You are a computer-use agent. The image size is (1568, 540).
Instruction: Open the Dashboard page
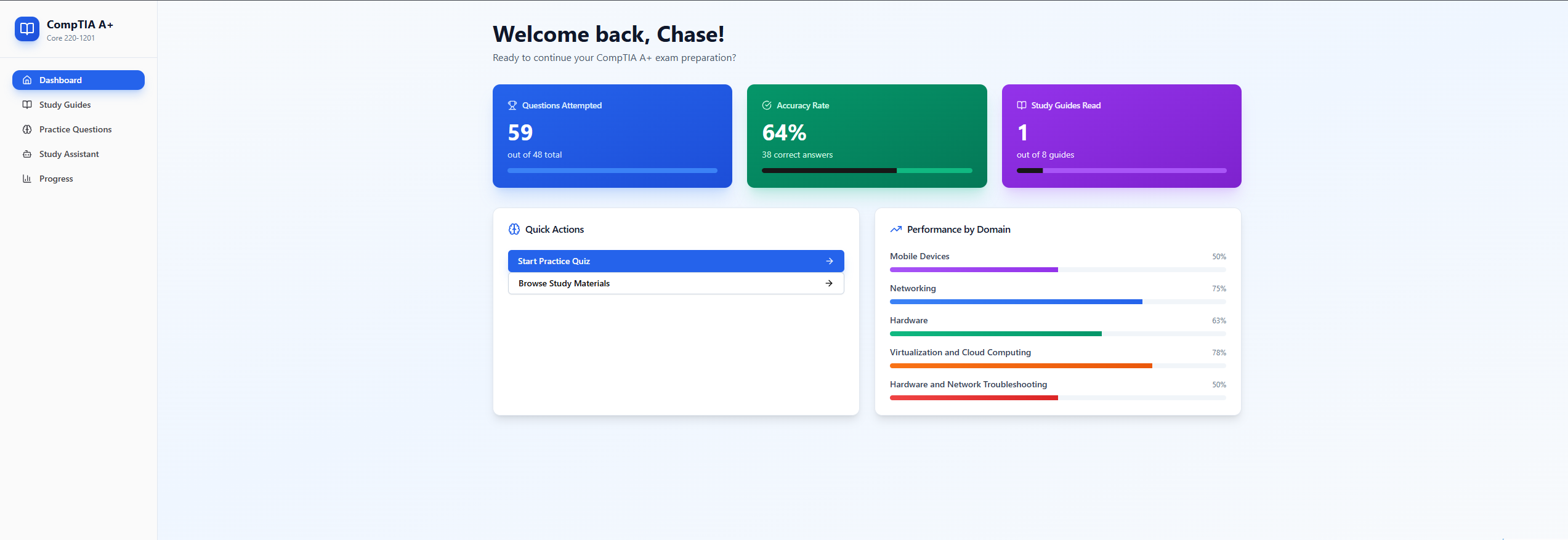coord(78,80)
